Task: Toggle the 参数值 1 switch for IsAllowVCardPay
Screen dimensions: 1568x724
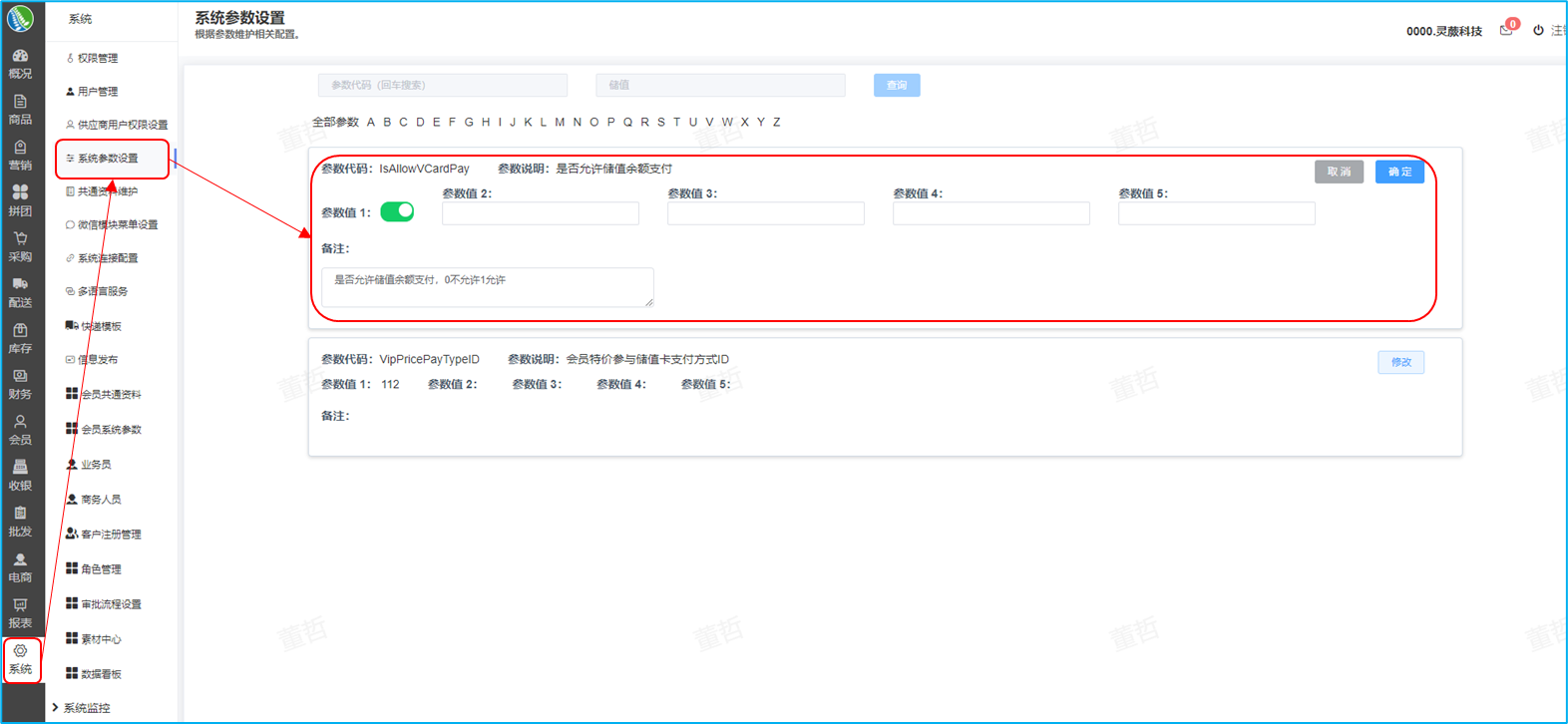Action: pyautogui.click(x=397, y=211)
